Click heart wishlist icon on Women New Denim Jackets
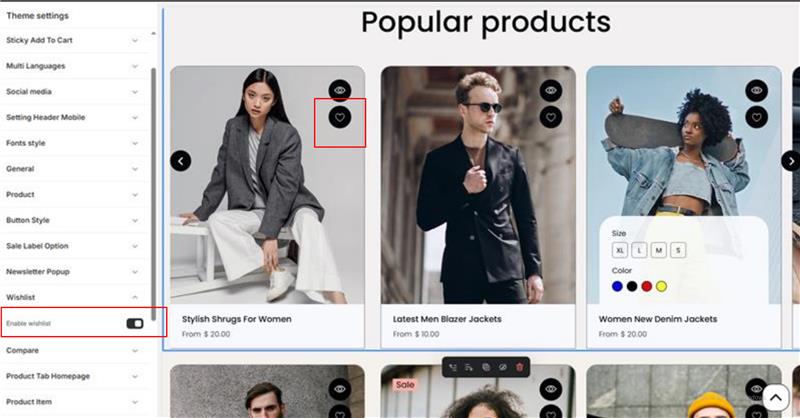The height and width of the screenshot is (418, 800). coord(757,117)
